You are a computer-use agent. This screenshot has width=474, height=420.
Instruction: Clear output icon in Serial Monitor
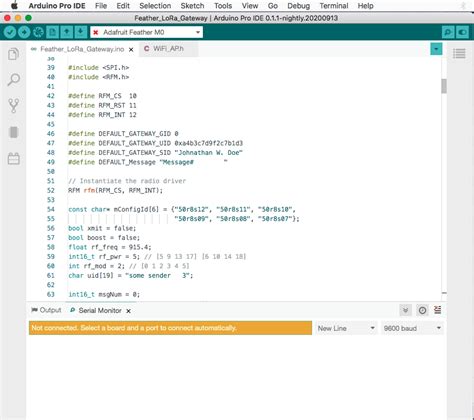point(438,310)
